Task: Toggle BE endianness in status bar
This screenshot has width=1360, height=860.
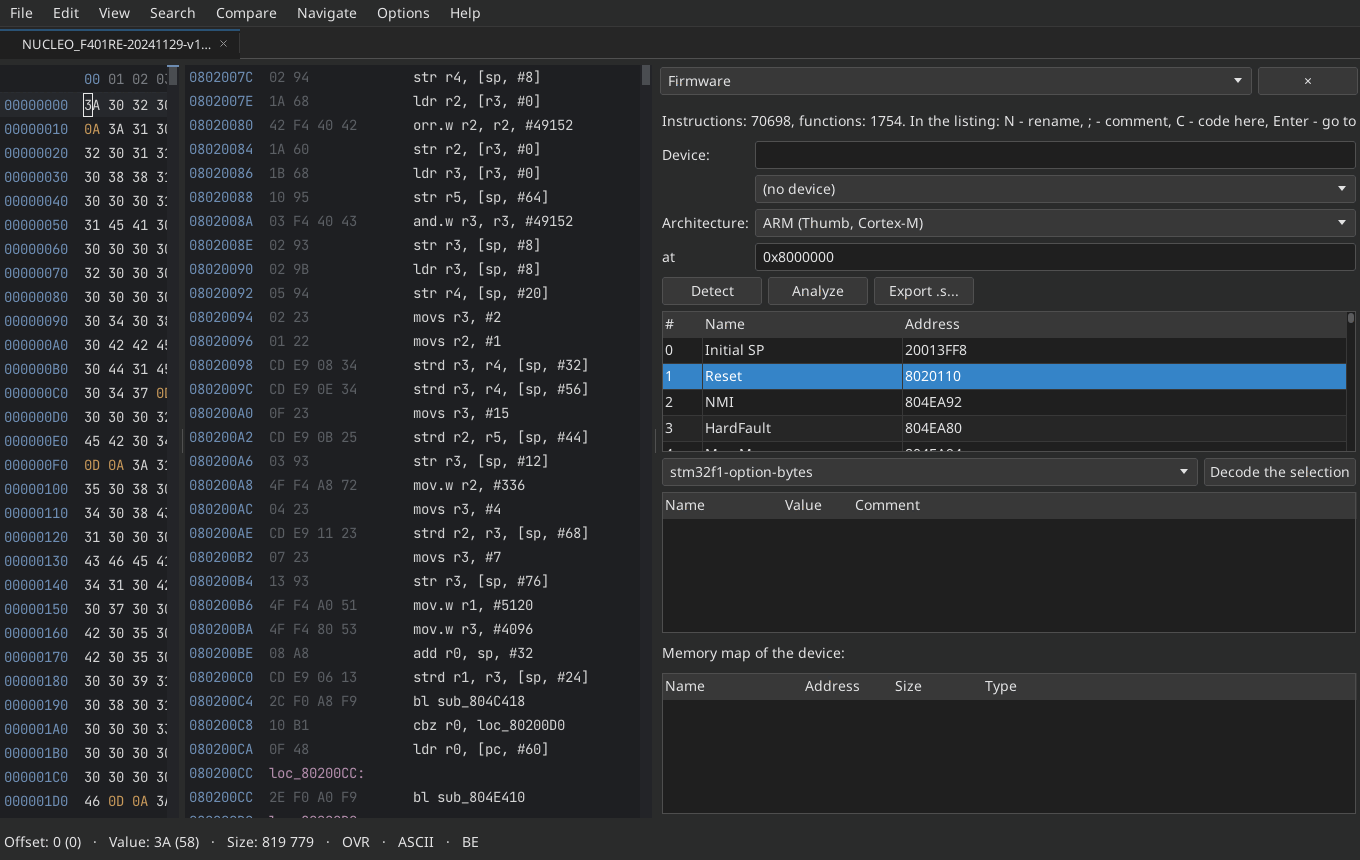Action: [x=470, y=842]
